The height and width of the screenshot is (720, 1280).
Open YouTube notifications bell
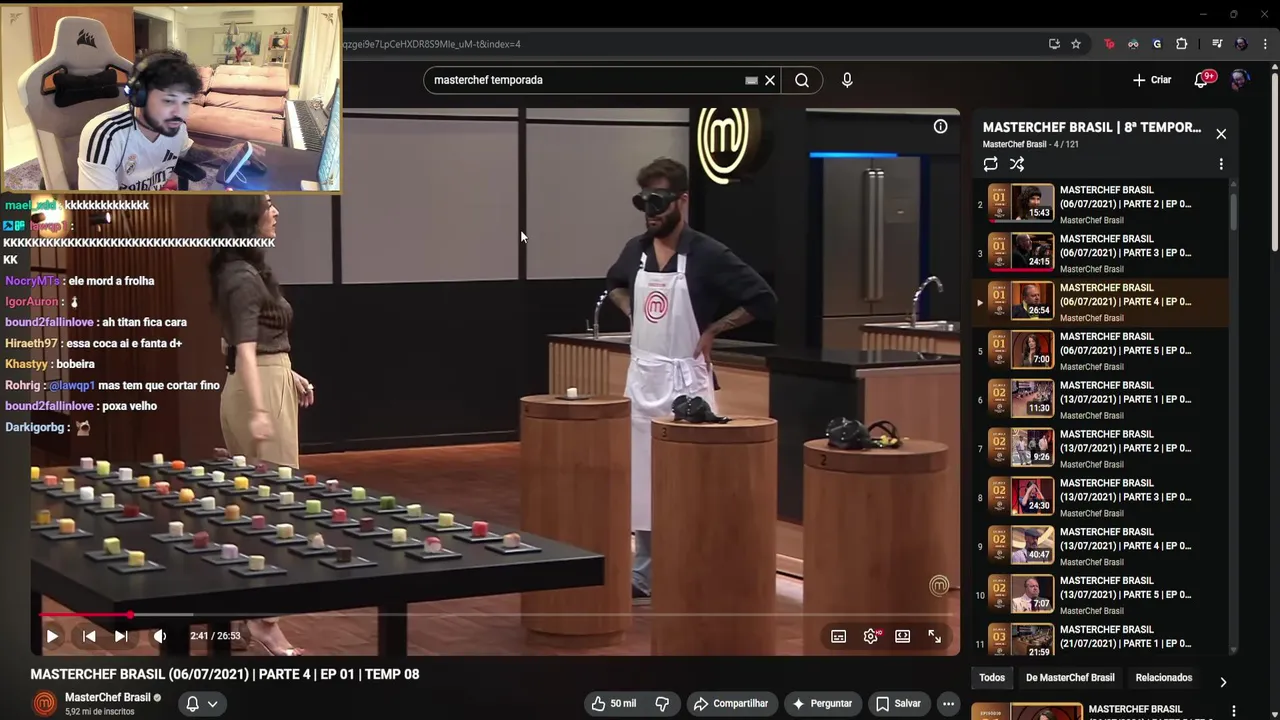click(x=1203, y=80)
